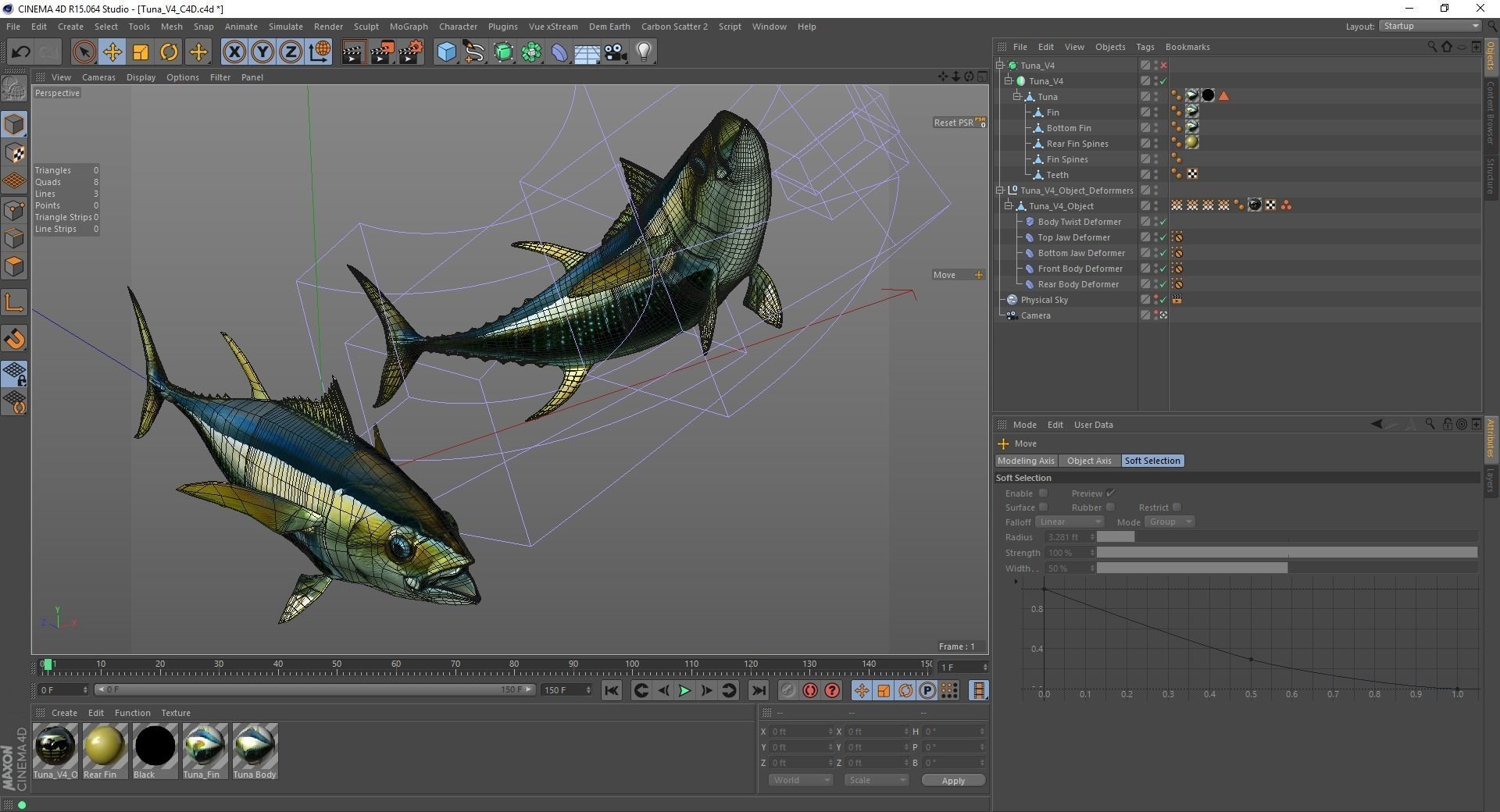Open the deformer objects icon

[x=559, y=52]
